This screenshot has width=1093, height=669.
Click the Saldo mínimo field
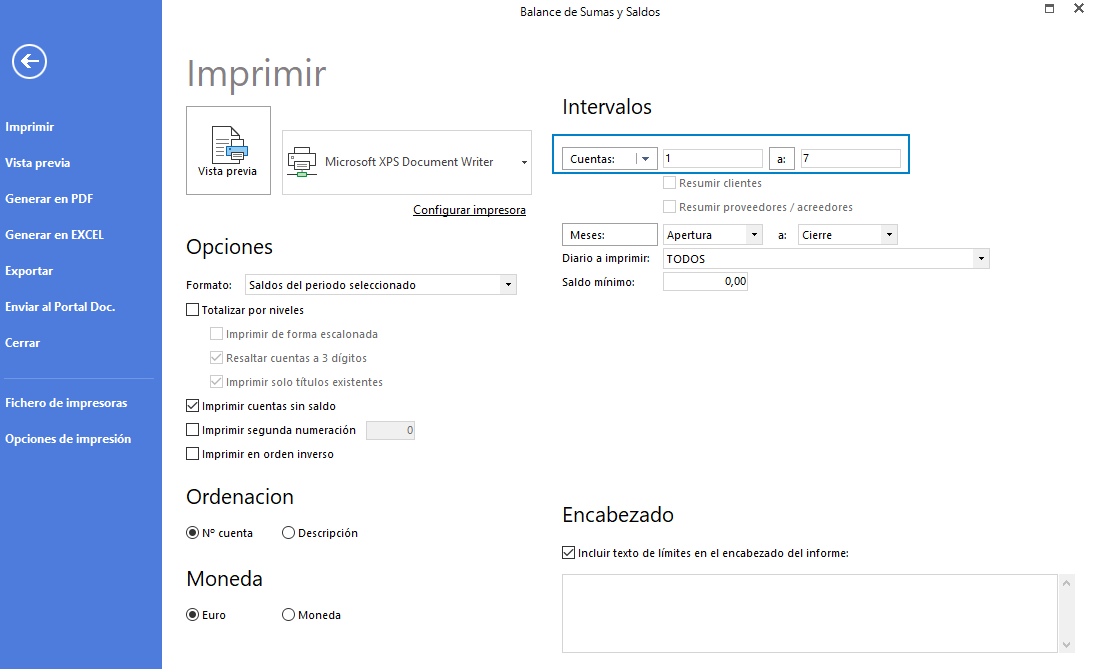(705, 282)
